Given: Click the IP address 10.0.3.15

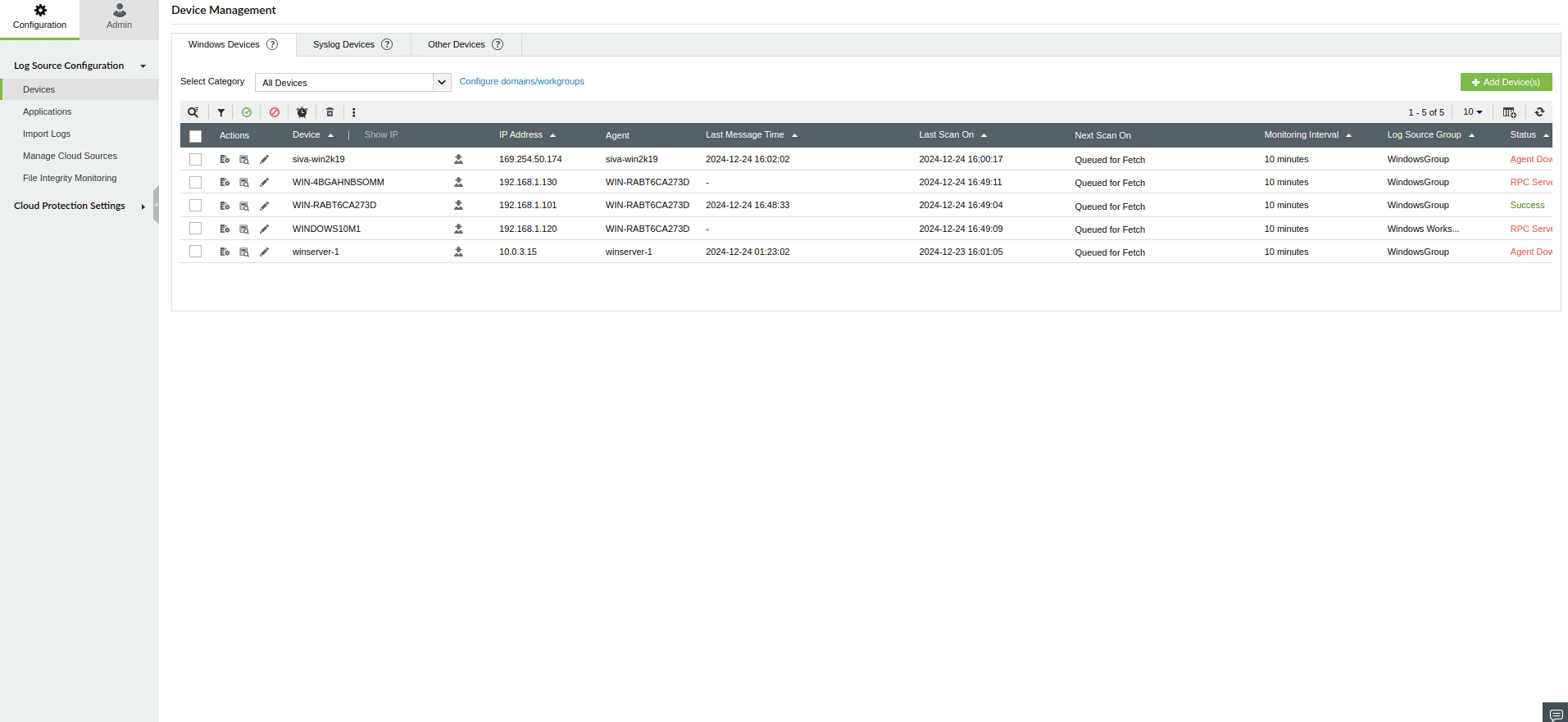Looking at the screenshot, I should point(518,252).
